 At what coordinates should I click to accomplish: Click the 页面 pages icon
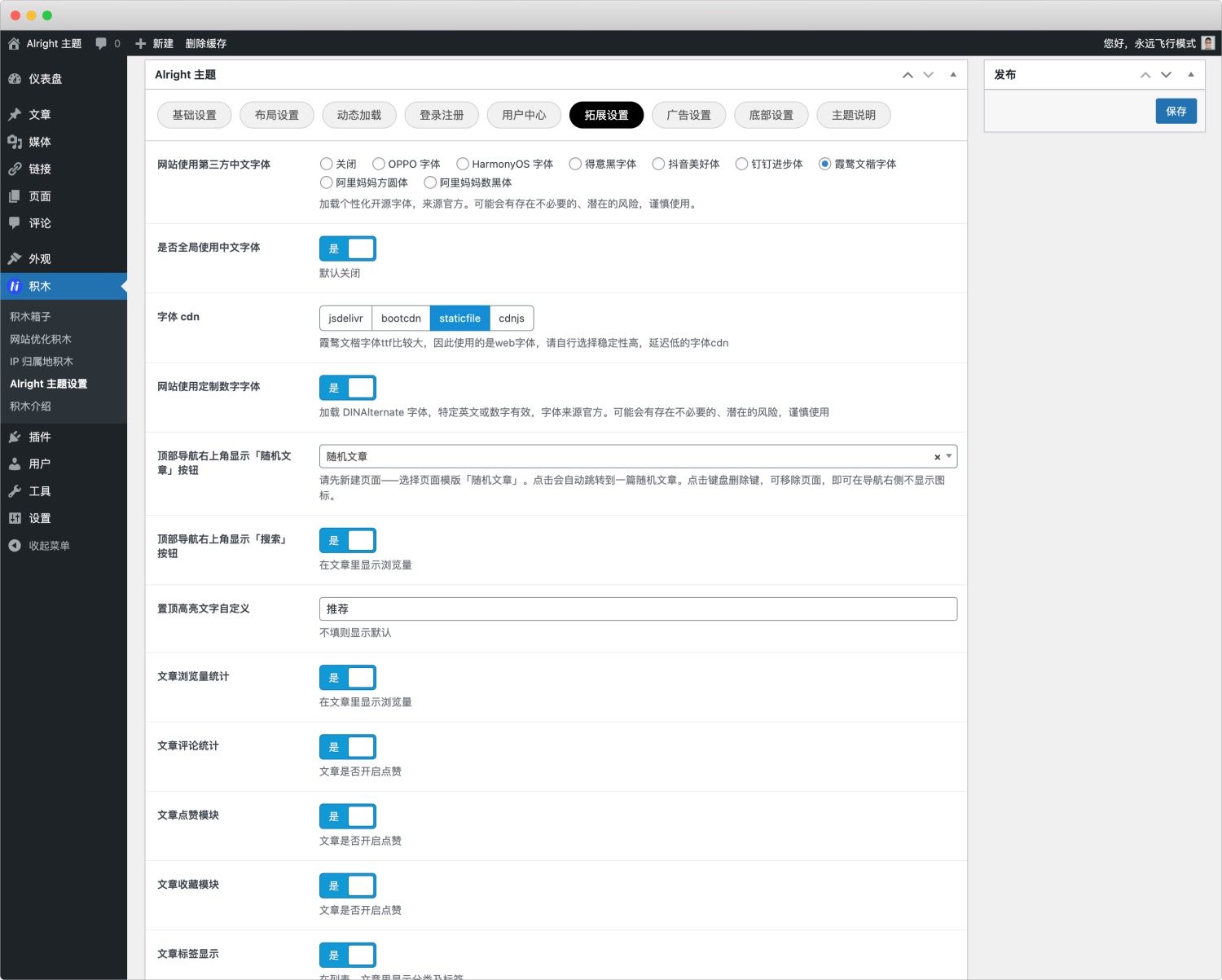(x=15, y=196)
